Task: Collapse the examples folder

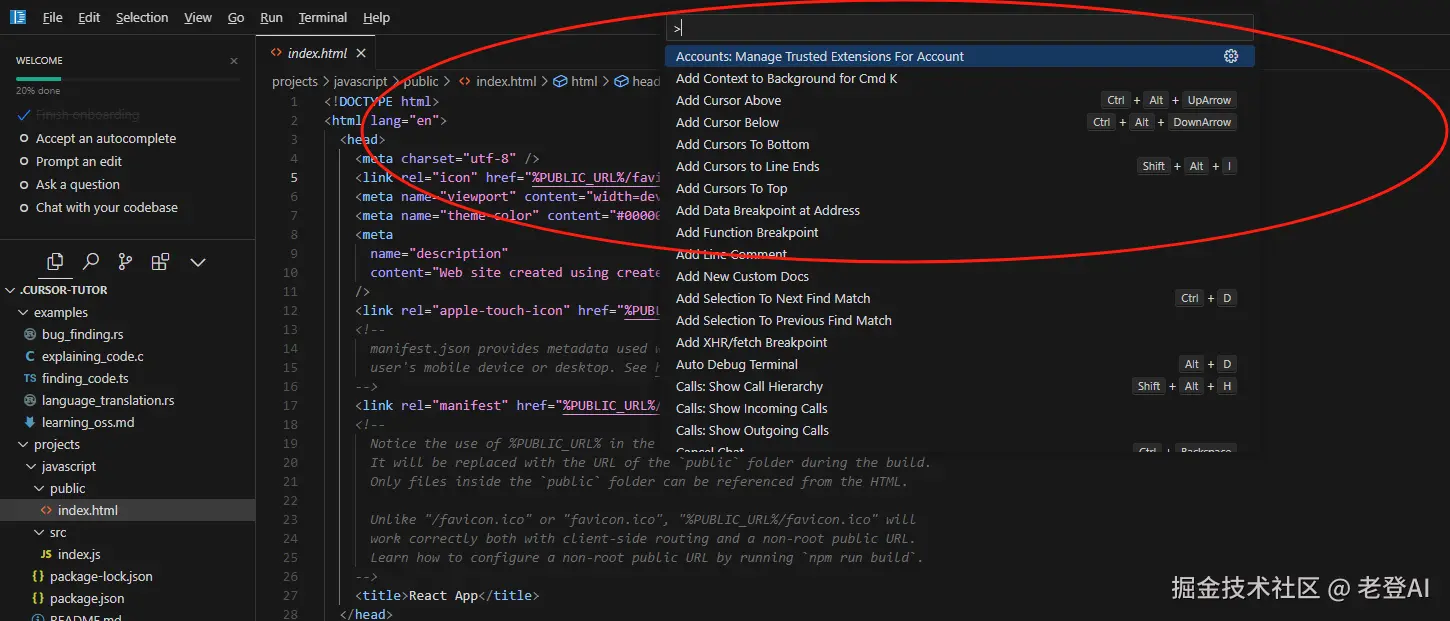Action: (x=24, y=312)
